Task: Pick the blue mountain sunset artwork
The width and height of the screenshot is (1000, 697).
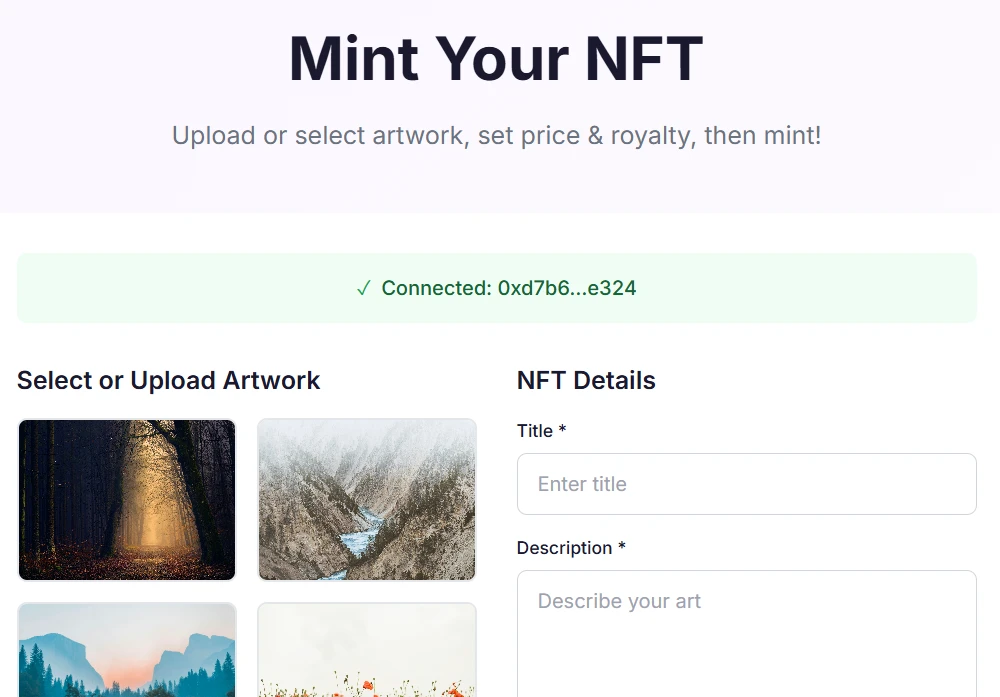Action: coord(127,650)
